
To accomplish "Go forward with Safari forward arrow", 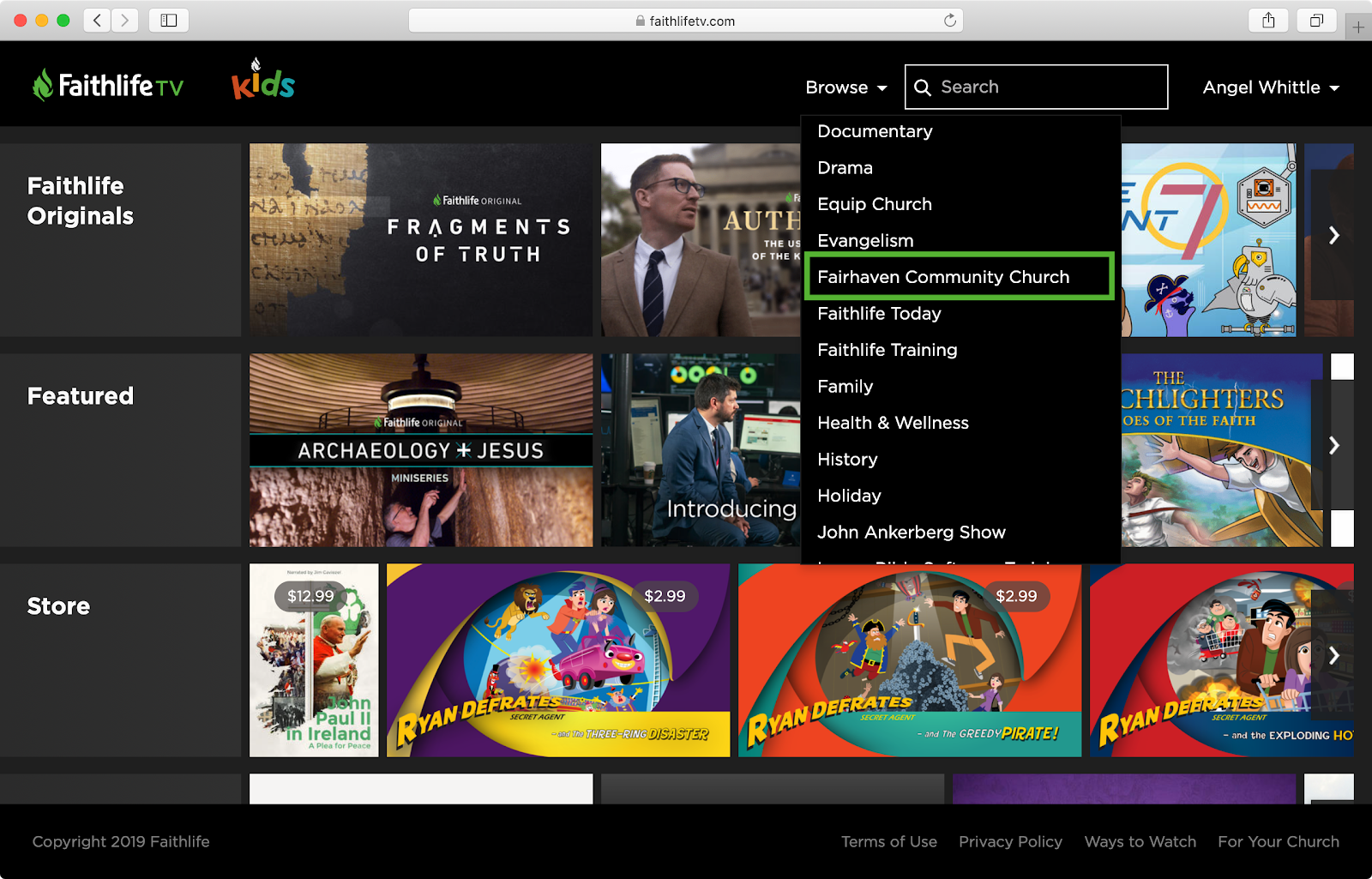I will coord(124,20).
